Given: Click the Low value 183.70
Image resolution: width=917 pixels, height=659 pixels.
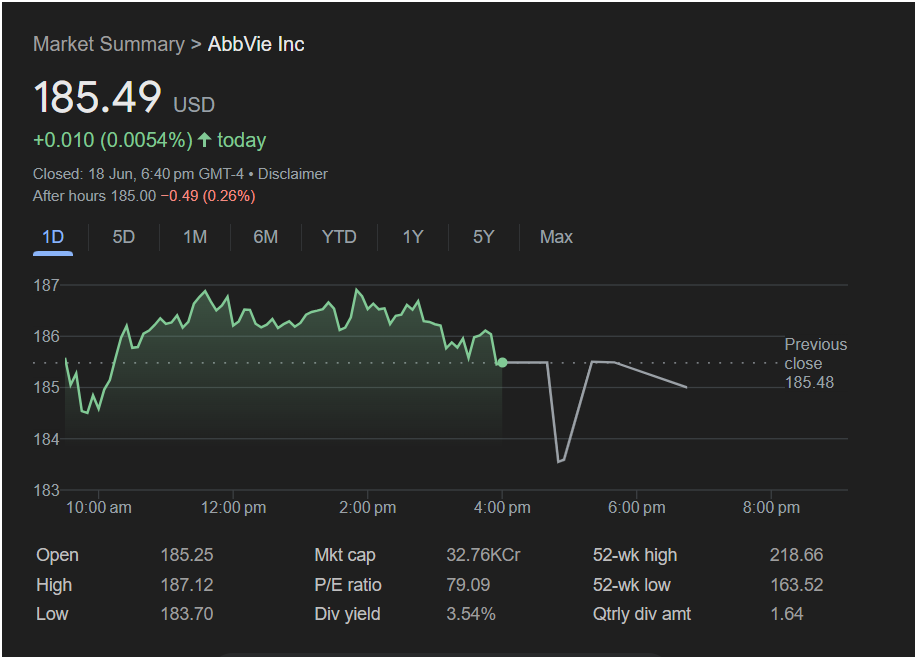Looking at the screenshot, I should (x=187, y=614).
